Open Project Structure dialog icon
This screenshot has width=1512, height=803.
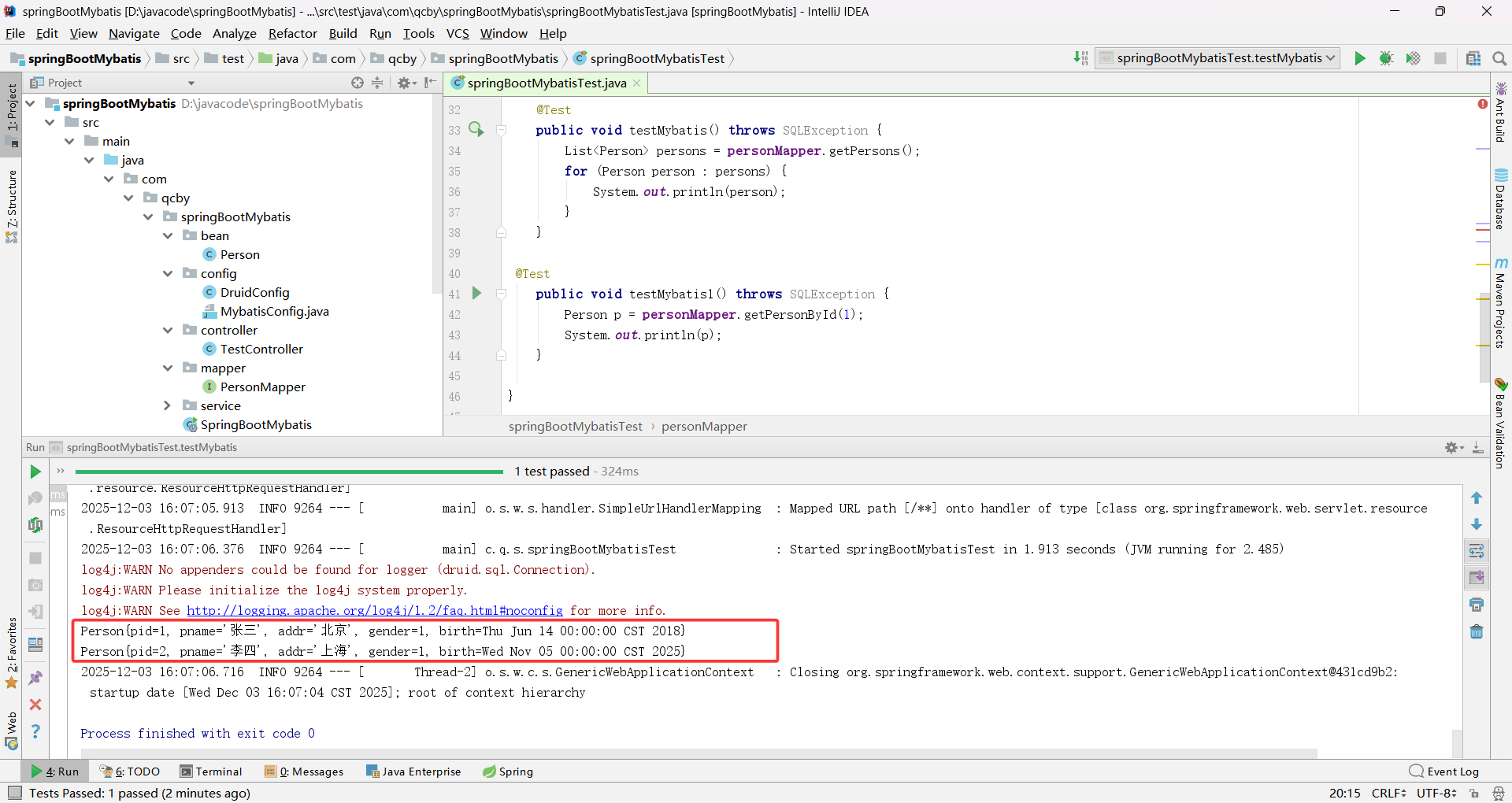[1473, 58]
